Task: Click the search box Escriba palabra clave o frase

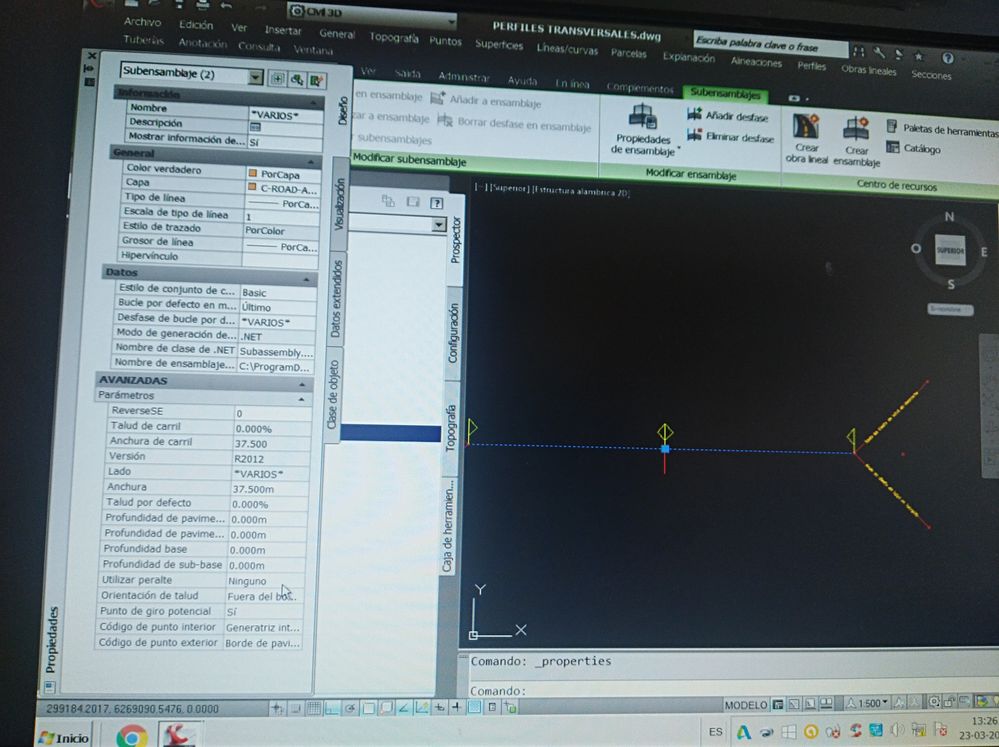Action: 770,45
